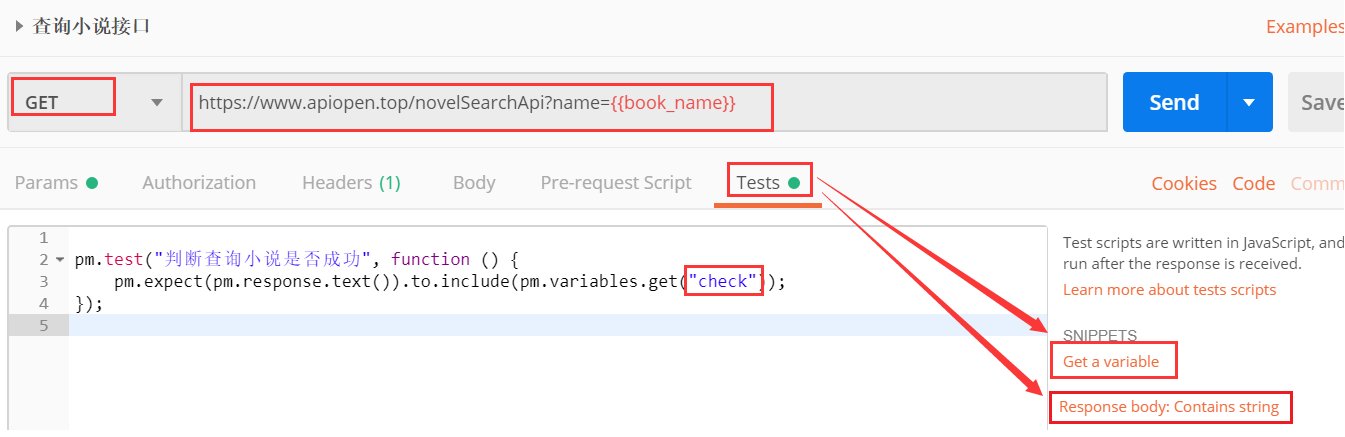Switch to the Body tab
The image size is (1345, 437).
tap(474, 183)
